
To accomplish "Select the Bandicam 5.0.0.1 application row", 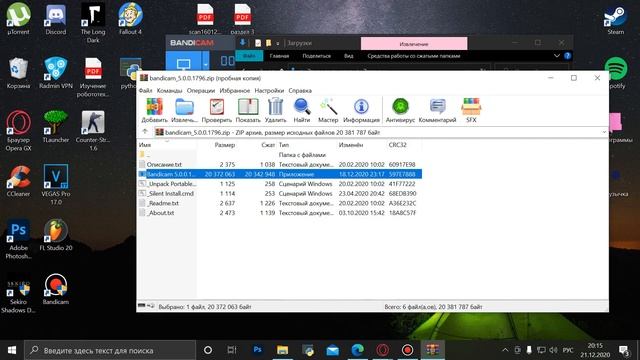I will tap(280, 174).
